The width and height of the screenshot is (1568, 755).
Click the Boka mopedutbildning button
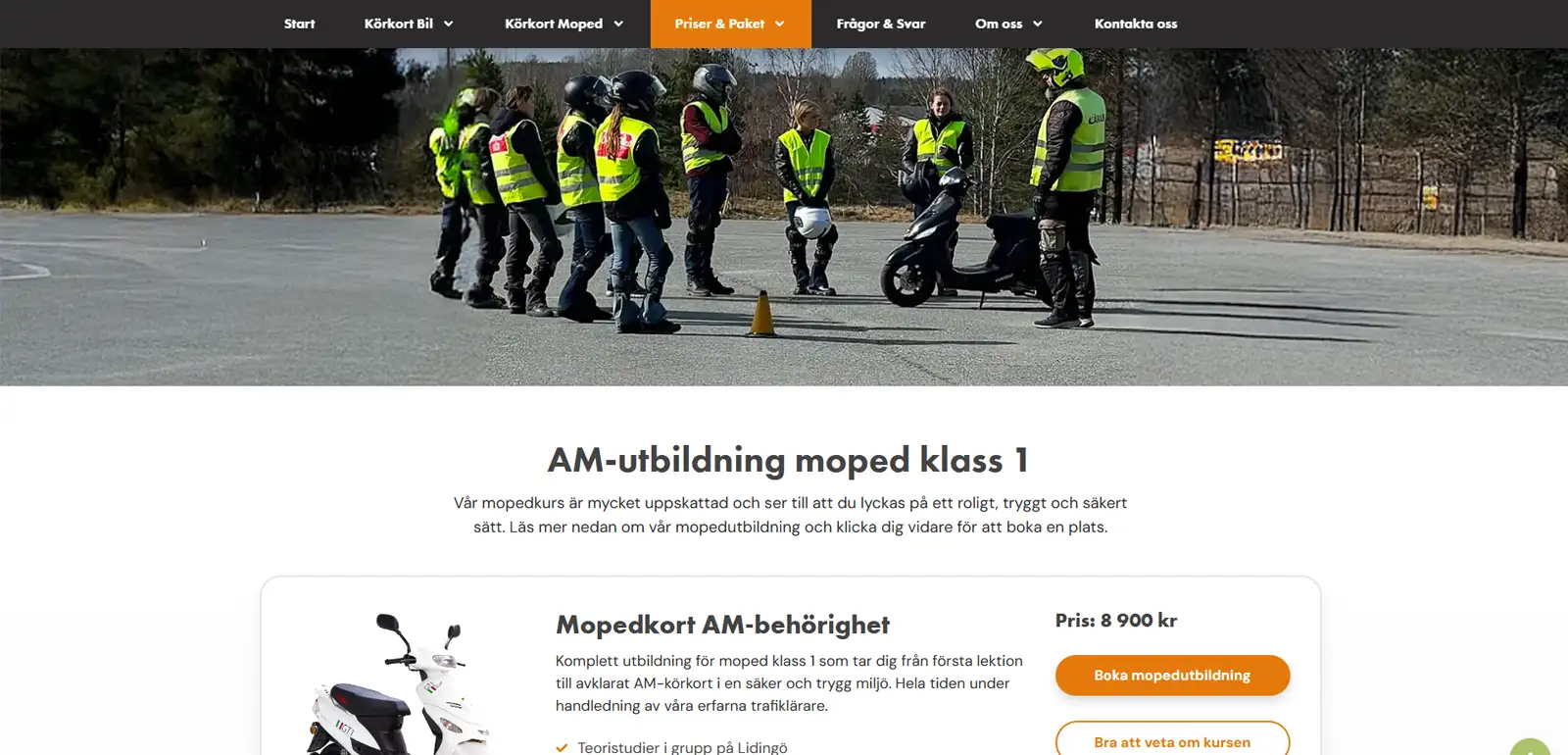[1172, 676]
